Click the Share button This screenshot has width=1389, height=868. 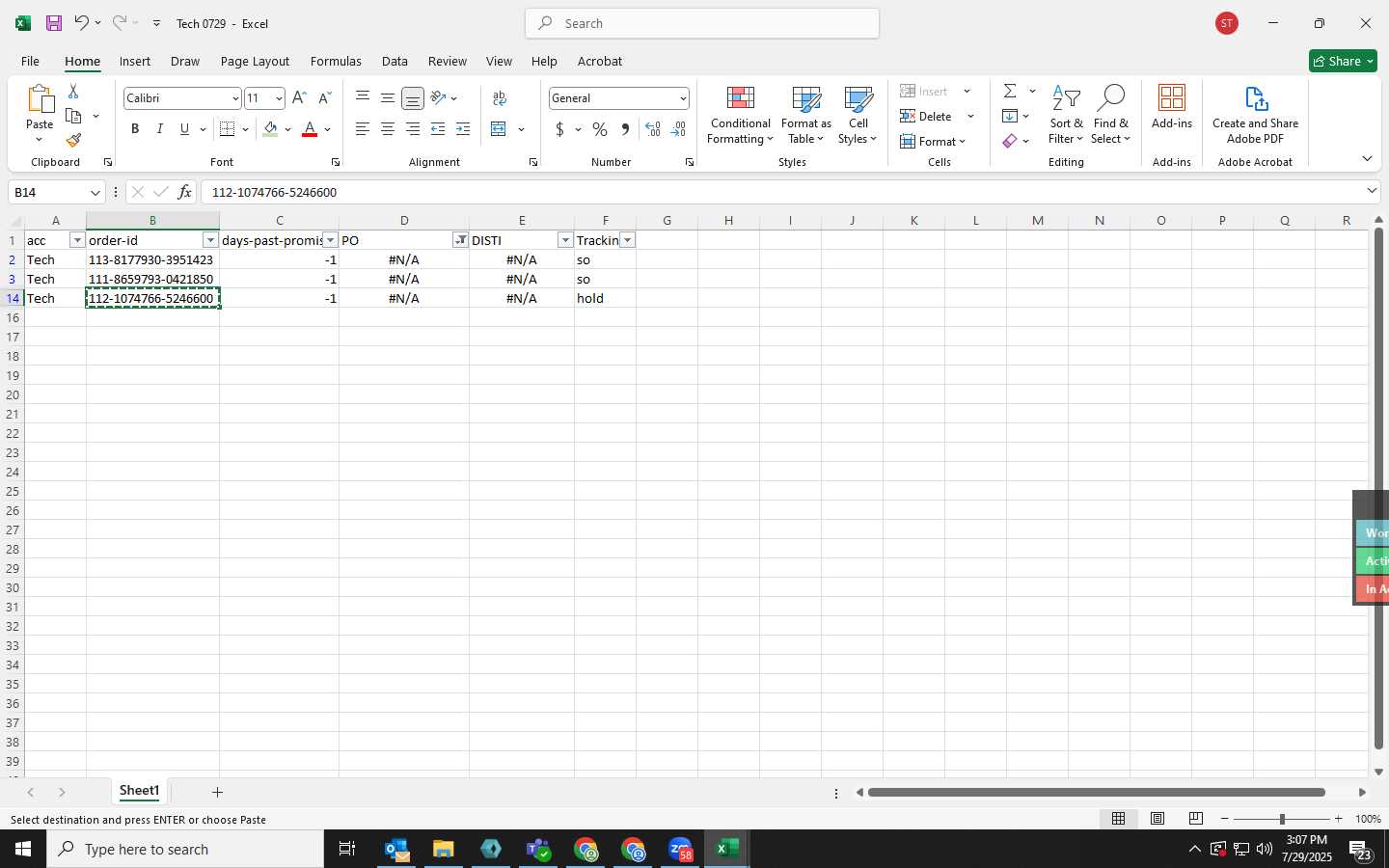pyautogui.click(x=1343, y=61)
